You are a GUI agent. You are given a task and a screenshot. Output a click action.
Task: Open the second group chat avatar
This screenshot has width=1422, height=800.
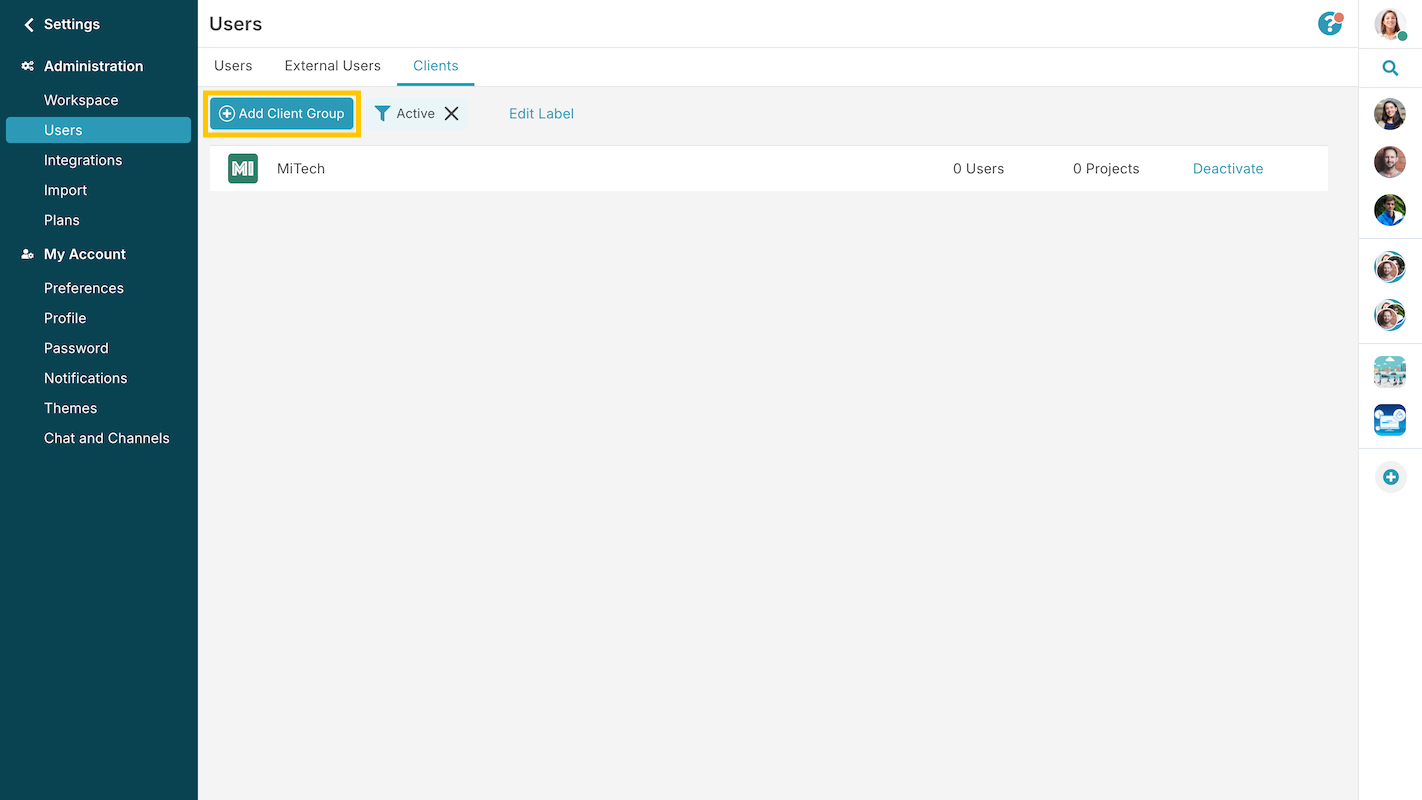(x=1390, y=315)
